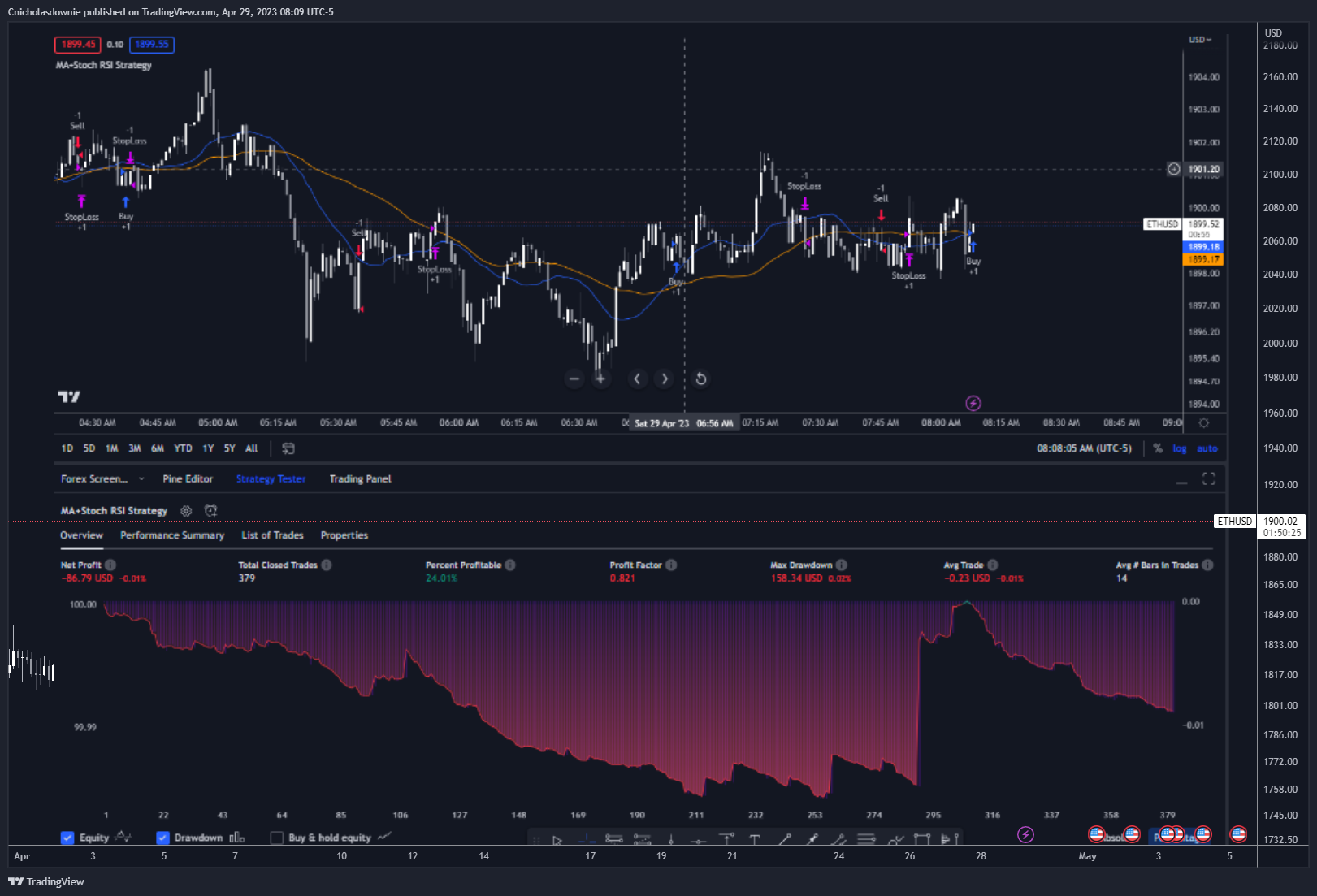The height and width of the screenshot is (896, 1317).
Task: Open chart settings gear on time axis
Action: pos(1204,423)
